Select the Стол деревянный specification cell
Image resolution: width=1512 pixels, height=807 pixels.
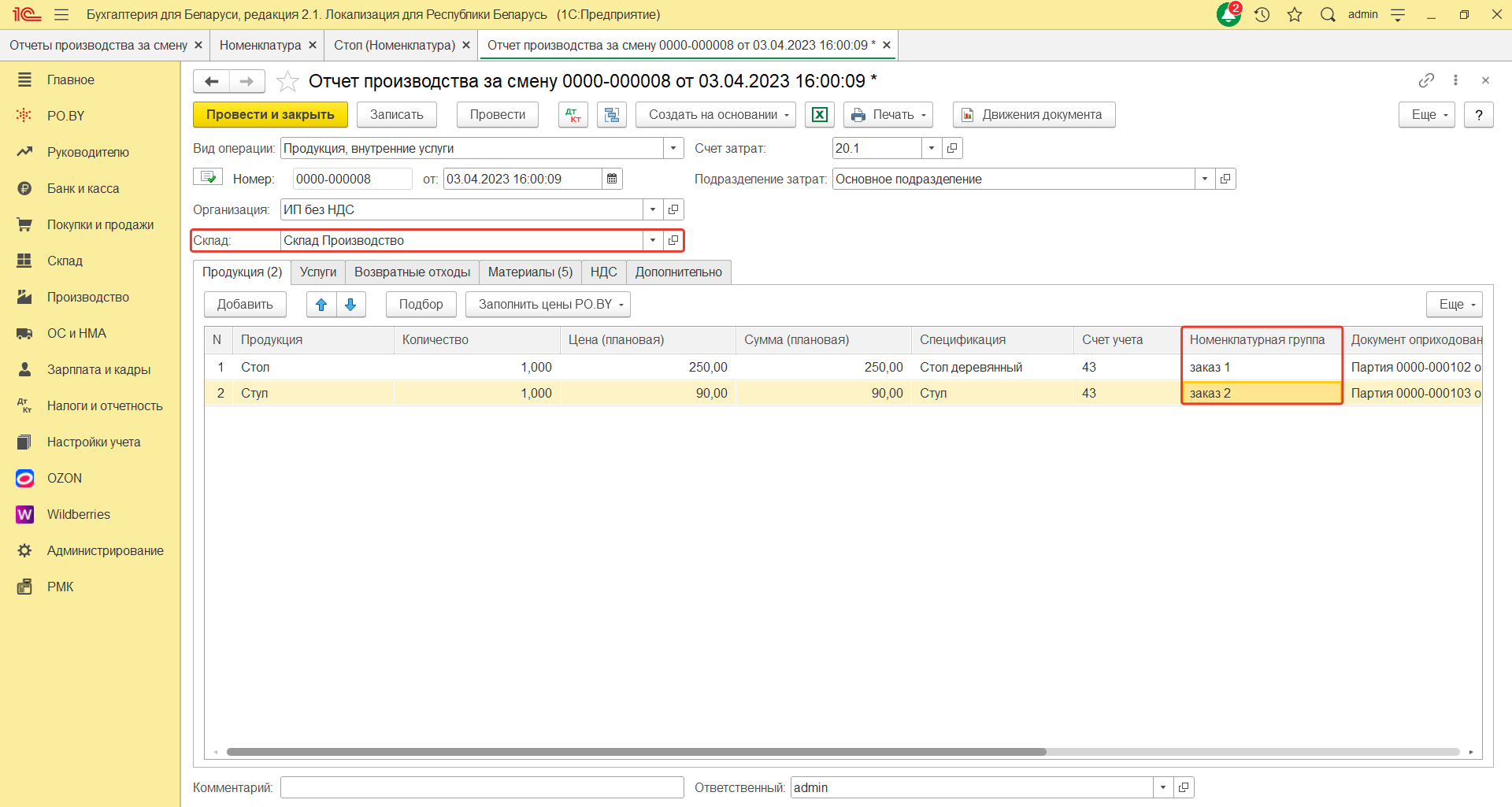992,367
